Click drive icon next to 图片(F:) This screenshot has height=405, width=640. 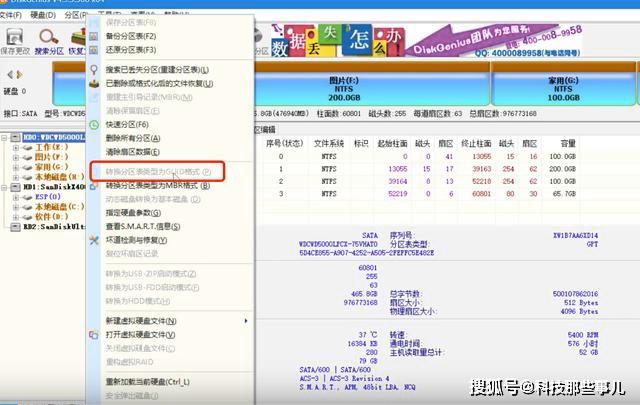click(x=27, y=157)
